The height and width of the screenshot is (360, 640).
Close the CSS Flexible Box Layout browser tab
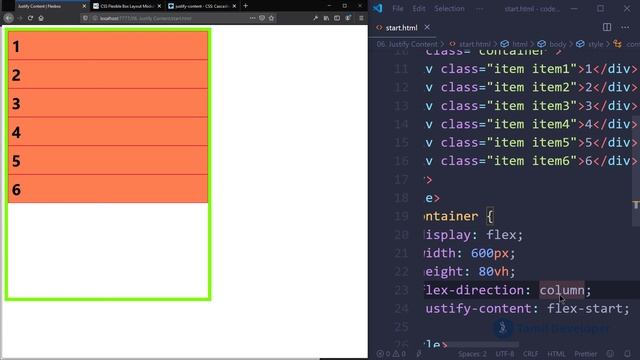coord(159,6)
